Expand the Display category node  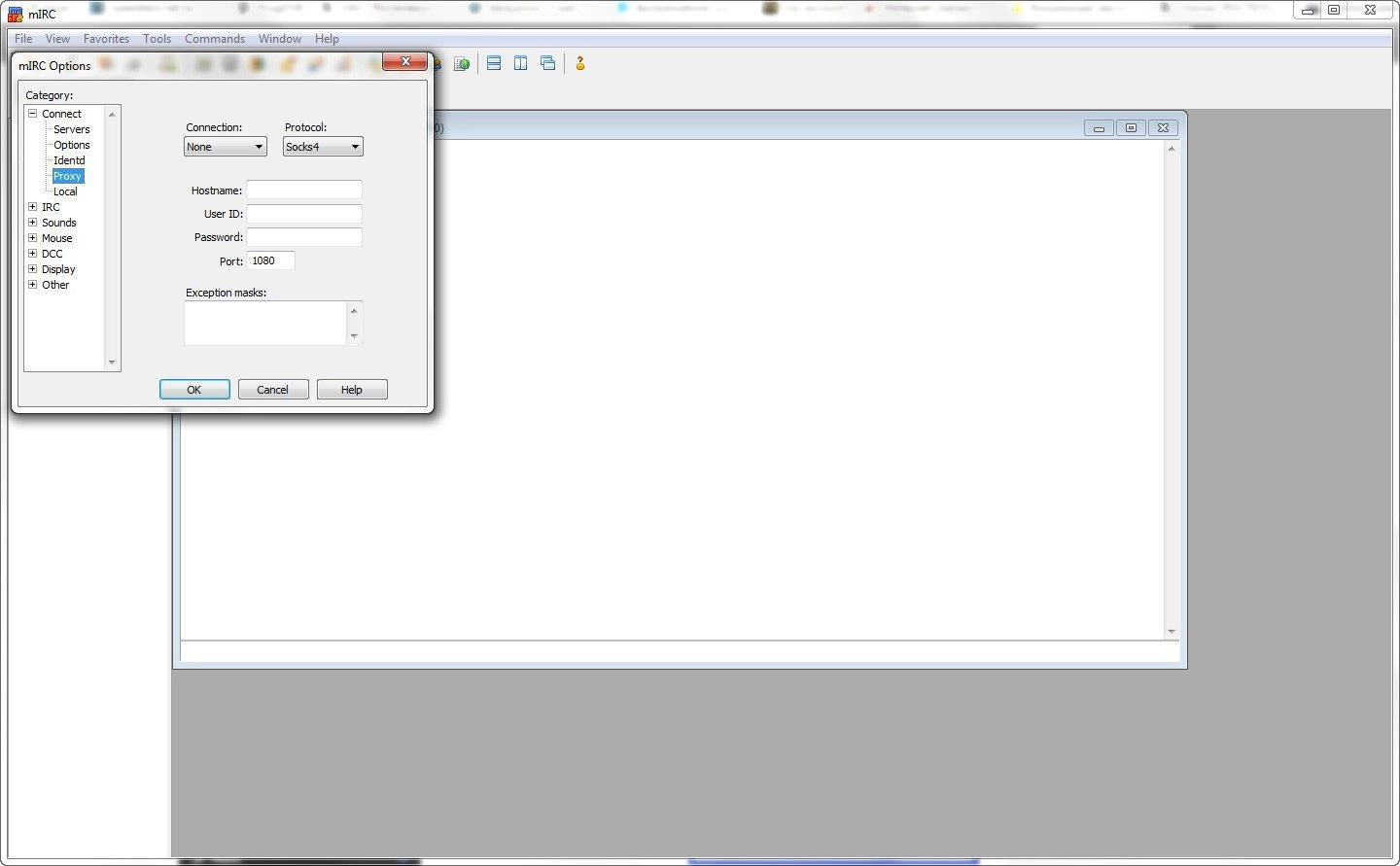pyautogui.click(x=32, y=269)
